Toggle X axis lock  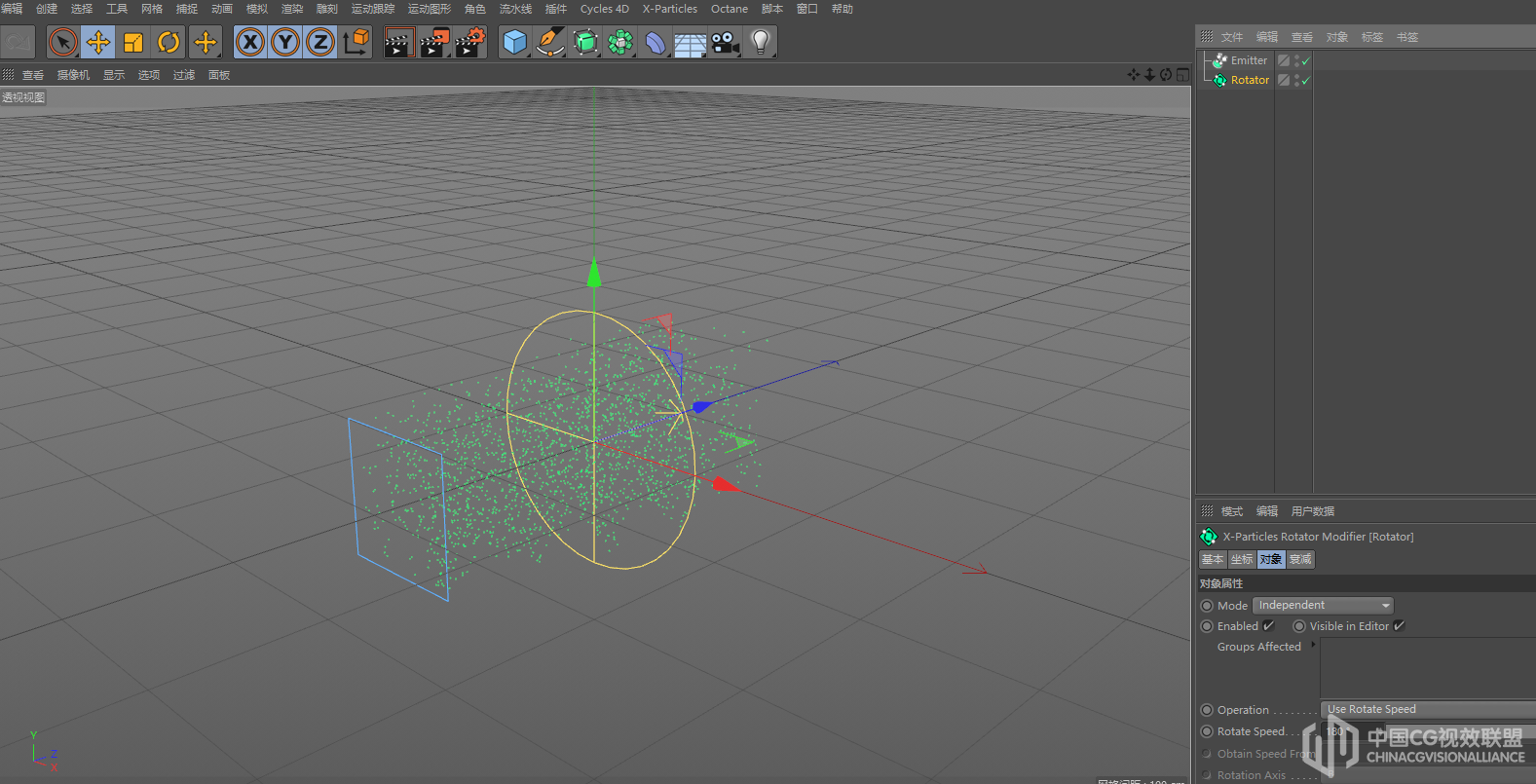pos(250,42)
